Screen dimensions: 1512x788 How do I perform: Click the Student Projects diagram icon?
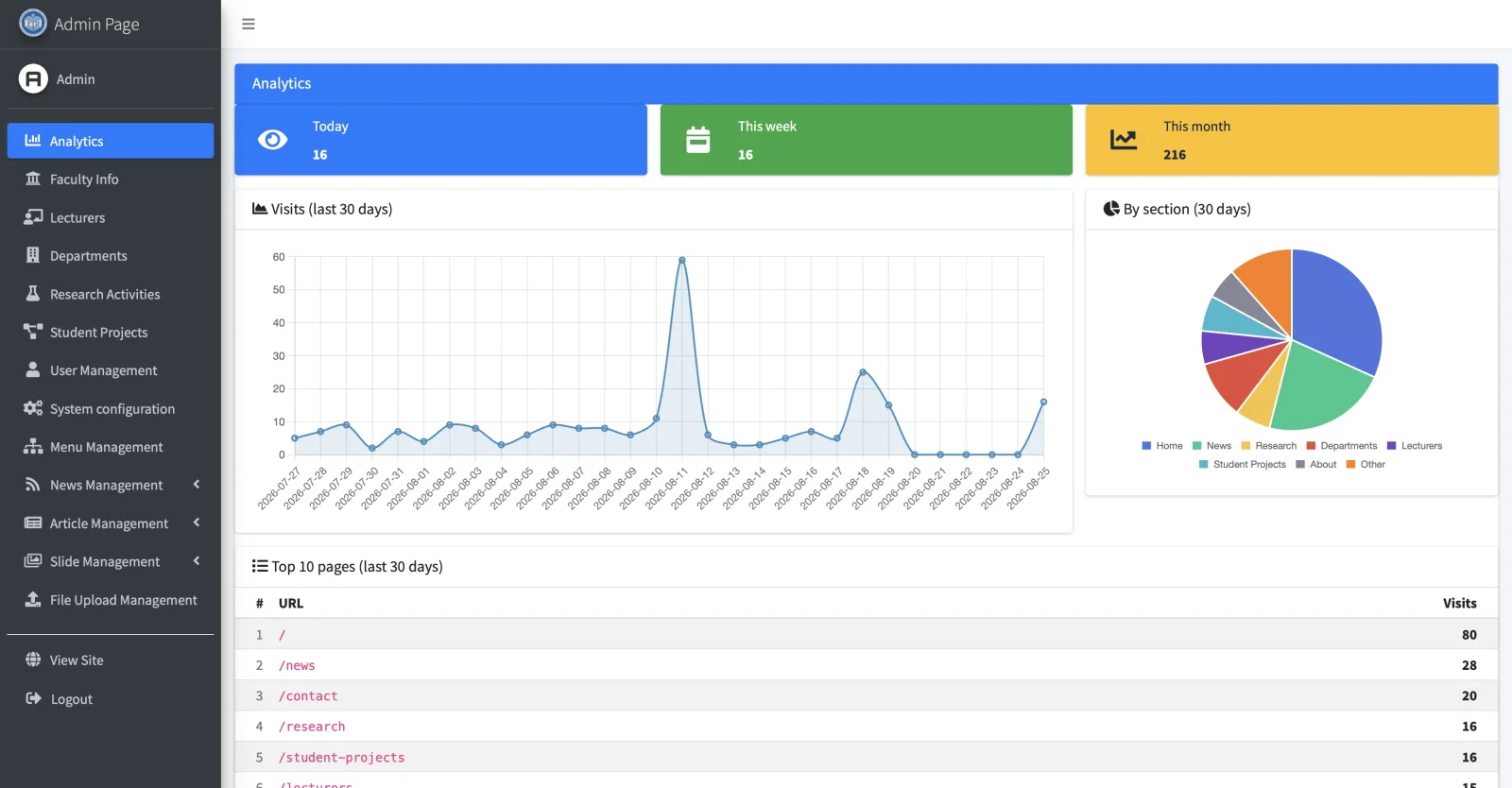coord(33,332)
